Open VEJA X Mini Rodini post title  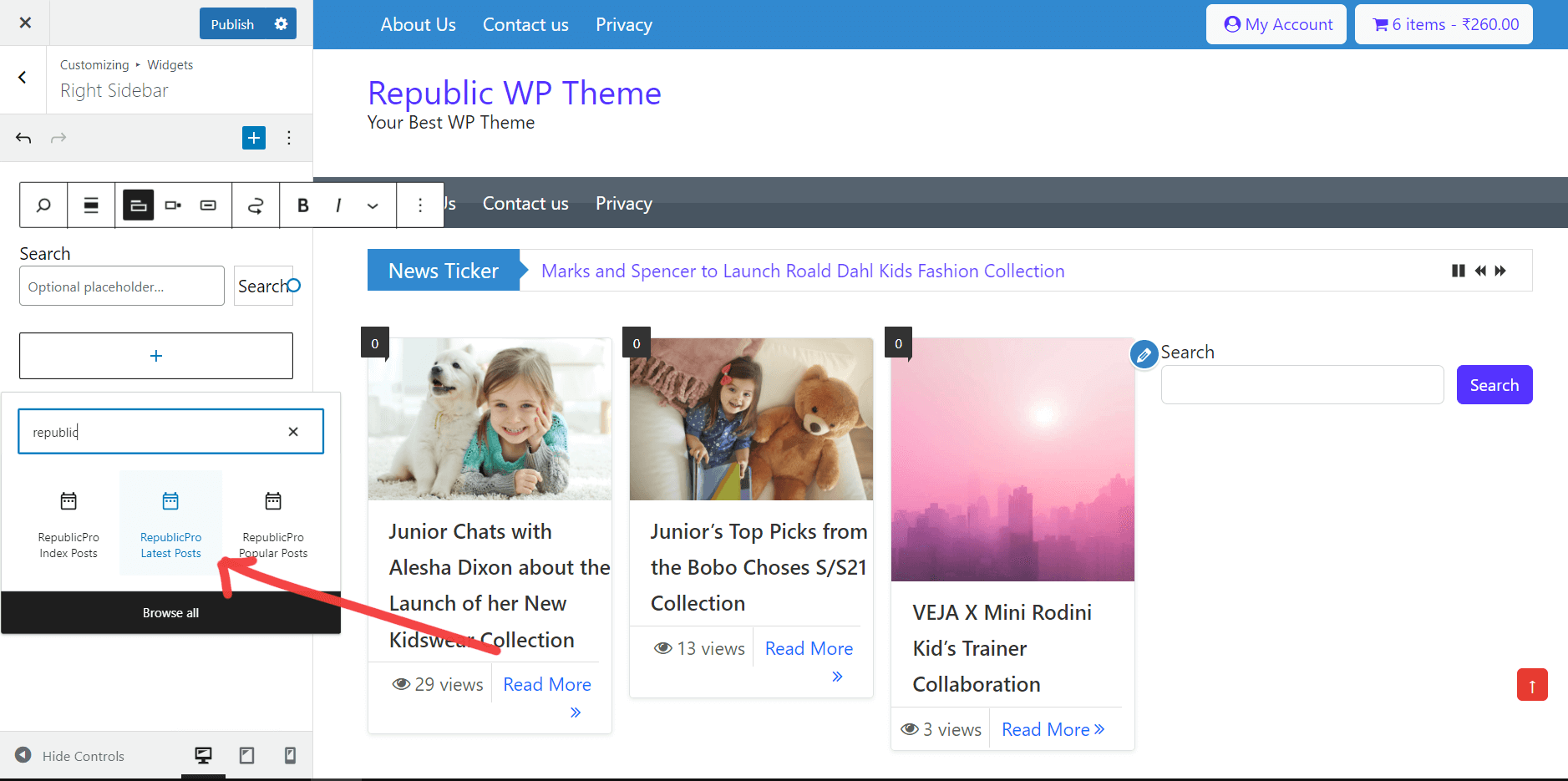[1002, 648]
